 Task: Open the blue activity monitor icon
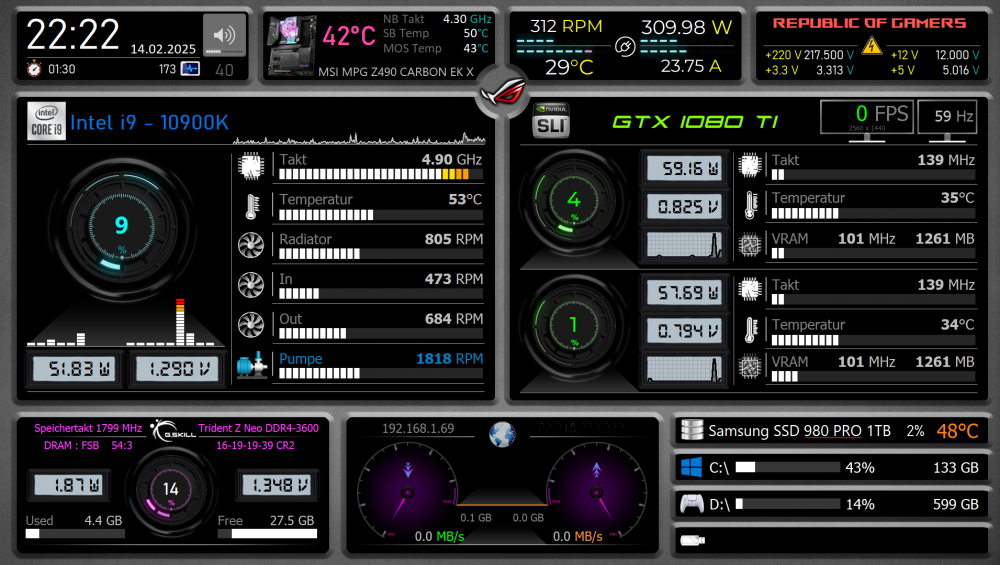point(190,69)
